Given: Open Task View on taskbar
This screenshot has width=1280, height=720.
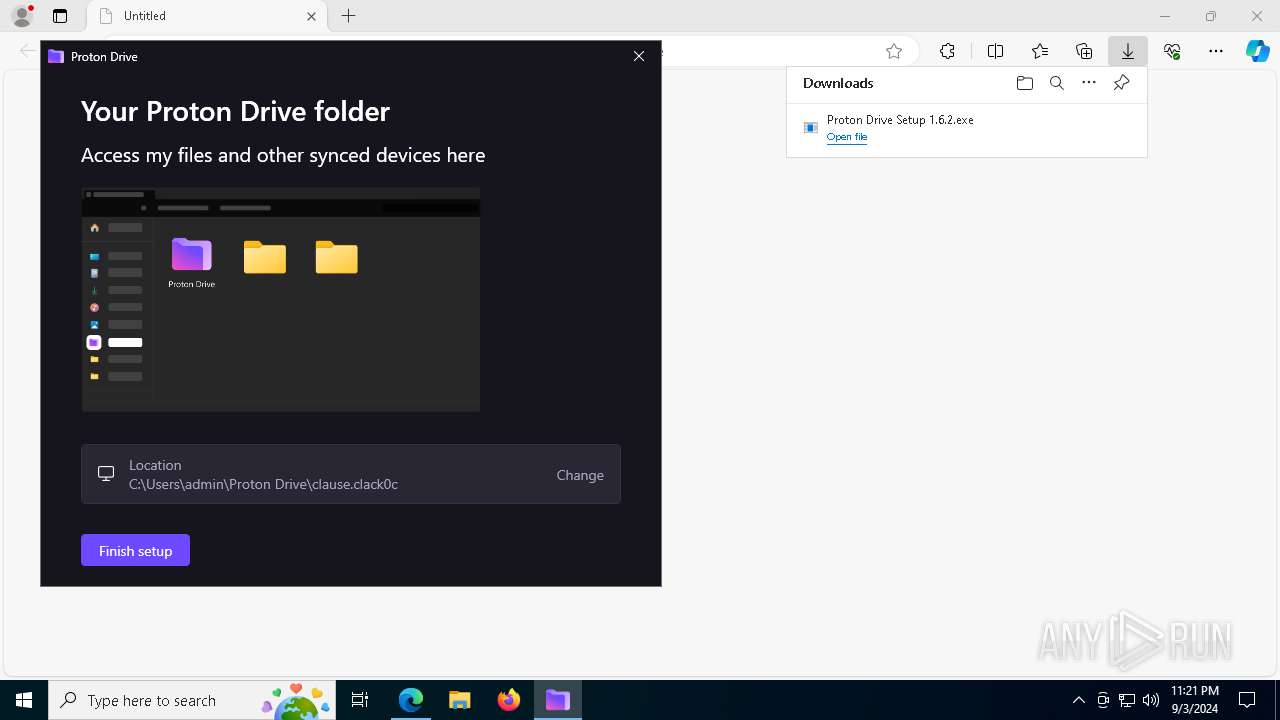Looking at the screenshot, I should pyautogui.click(x=361, y=700).
